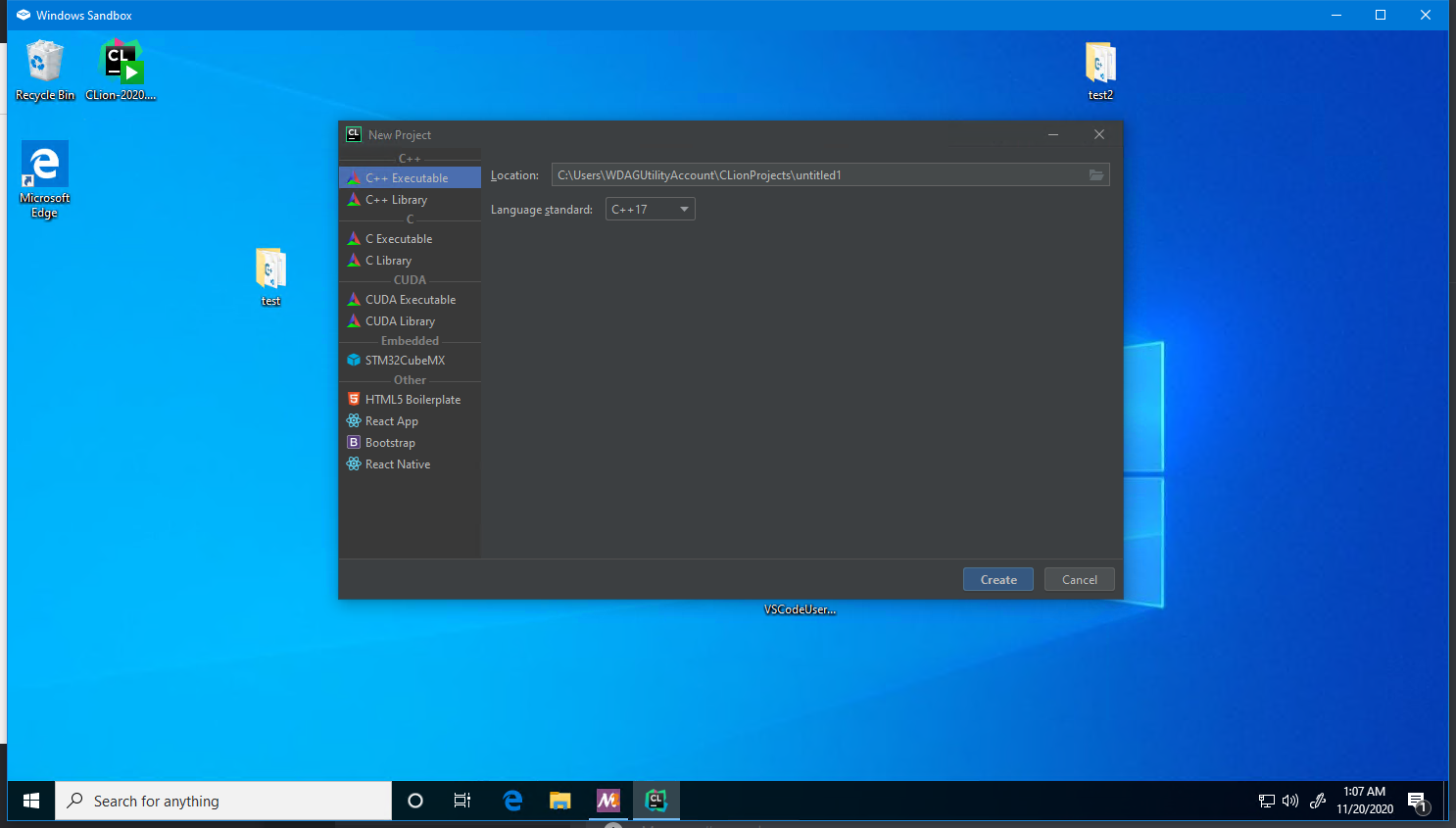Select Bootstrap project type
This screenshot has height=828, width=1456.
[410, 443]
